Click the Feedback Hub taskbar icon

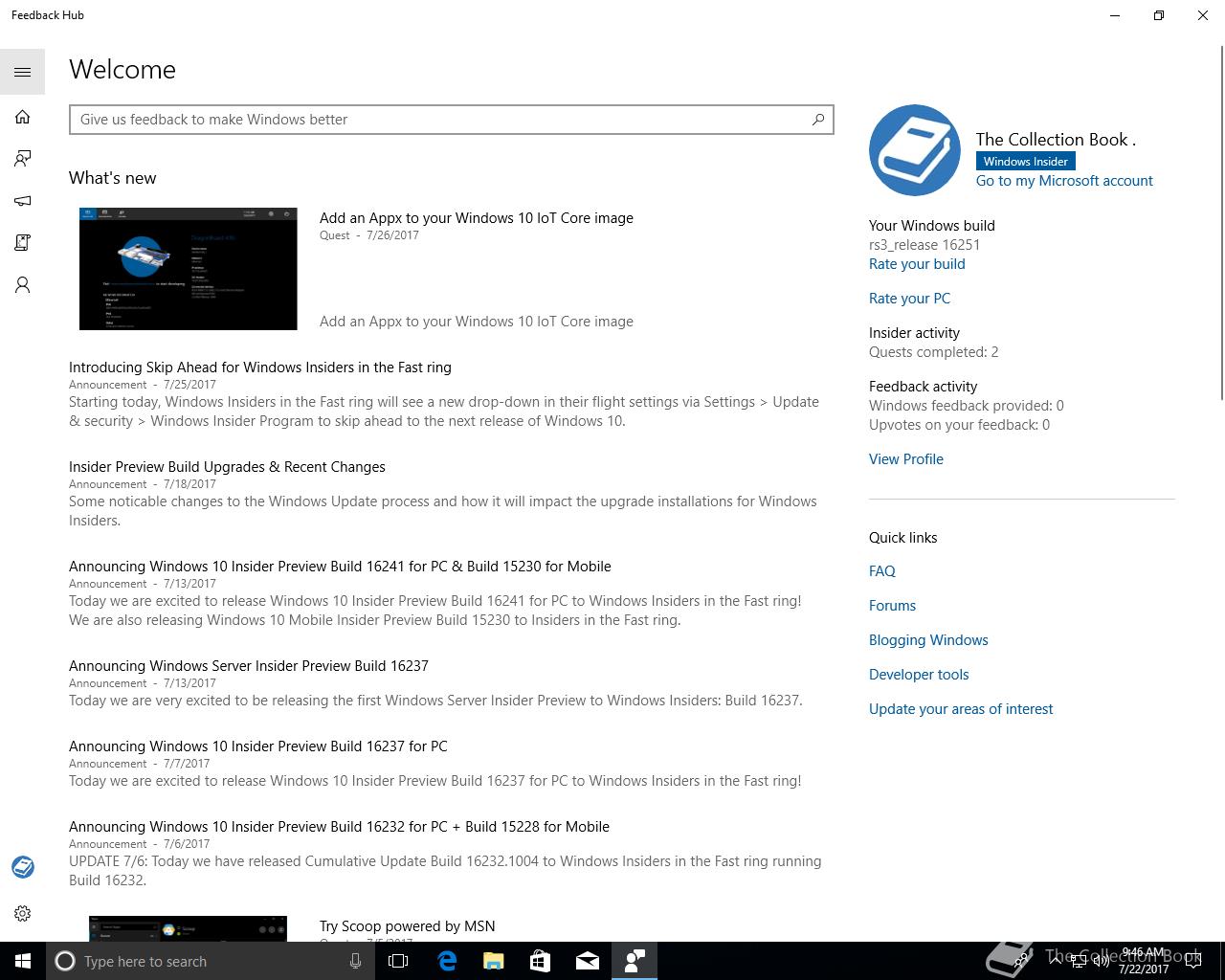(635, 961)
